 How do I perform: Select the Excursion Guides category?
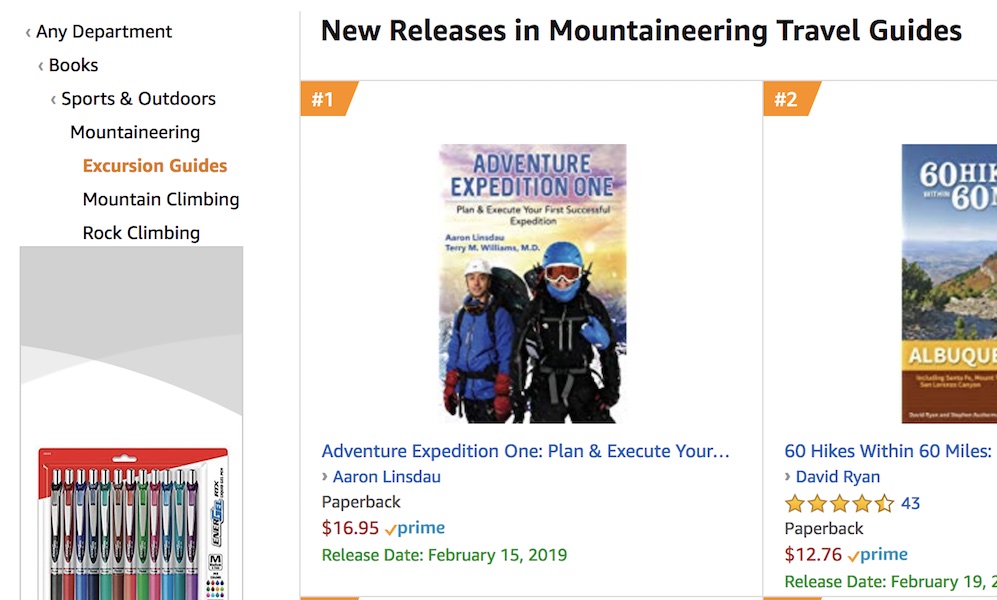155,166
